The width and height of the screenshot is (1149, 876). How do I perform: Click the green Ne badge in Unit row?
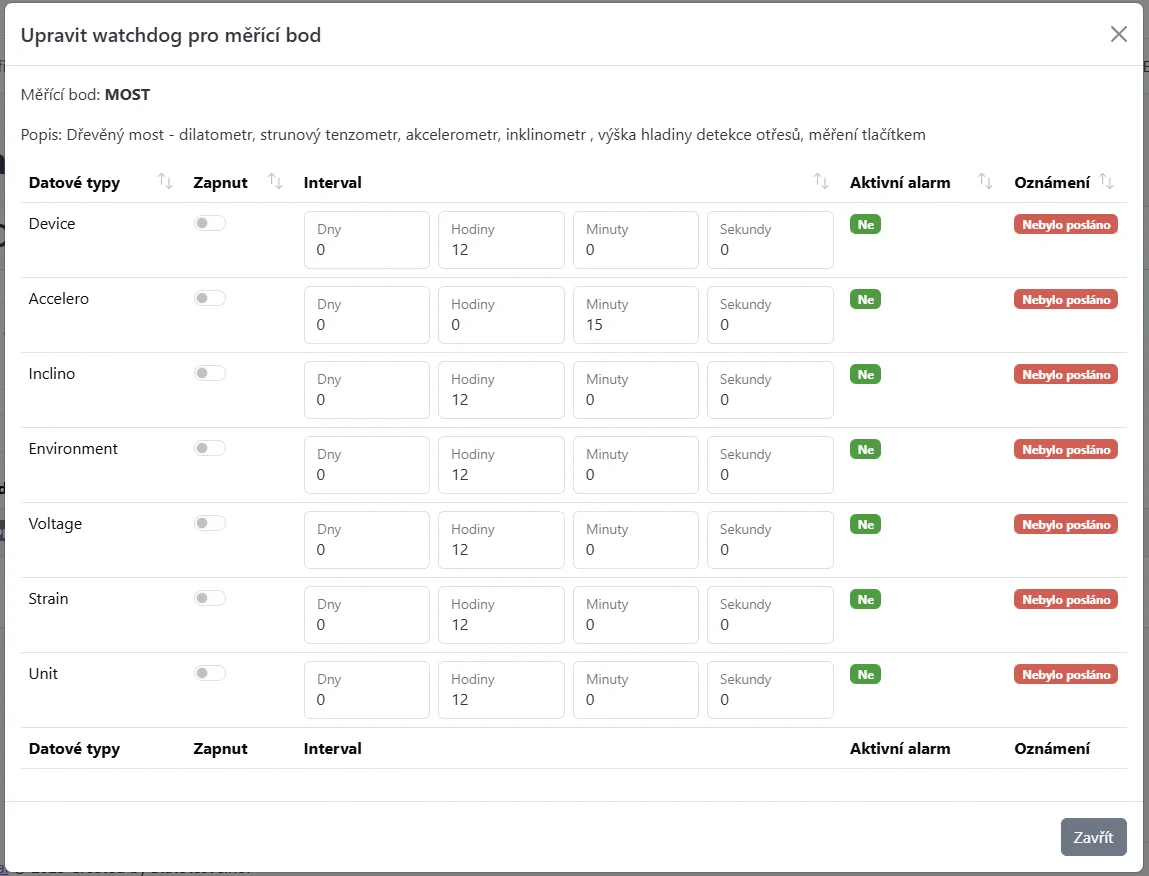pyautogui.click(x=865, y=675)
